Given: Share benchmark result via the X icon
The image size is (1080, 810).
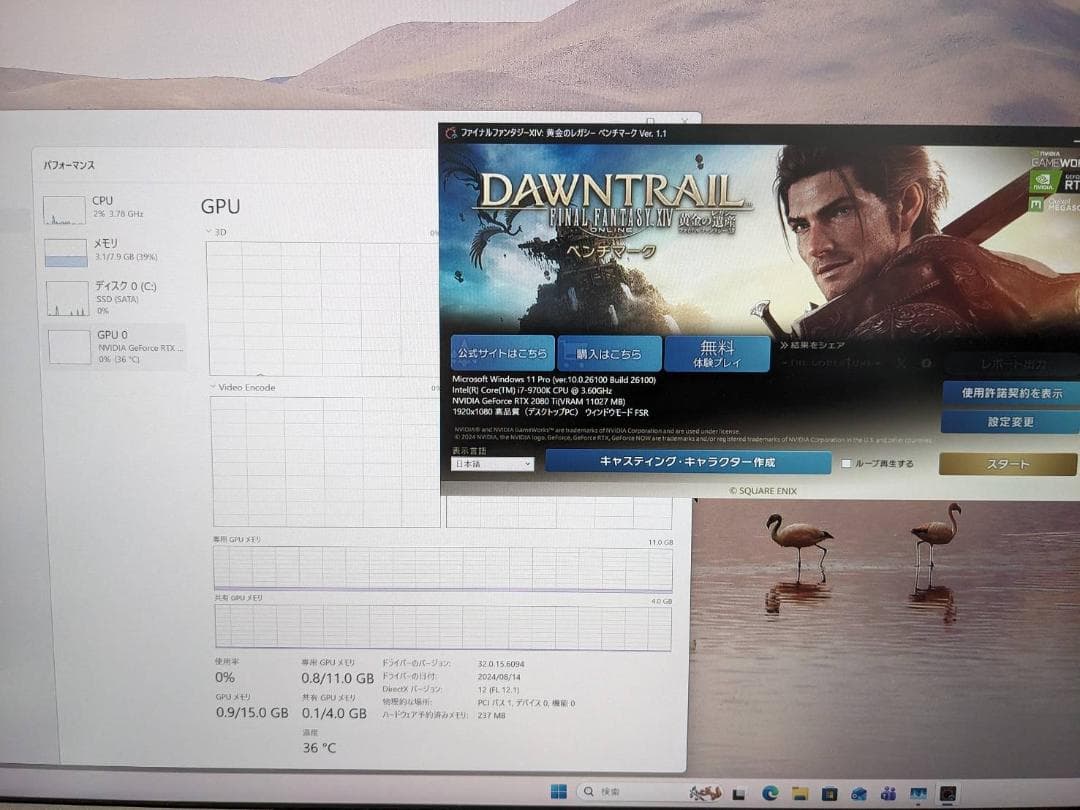Looking at the screenshot, I should pos(901,362).
